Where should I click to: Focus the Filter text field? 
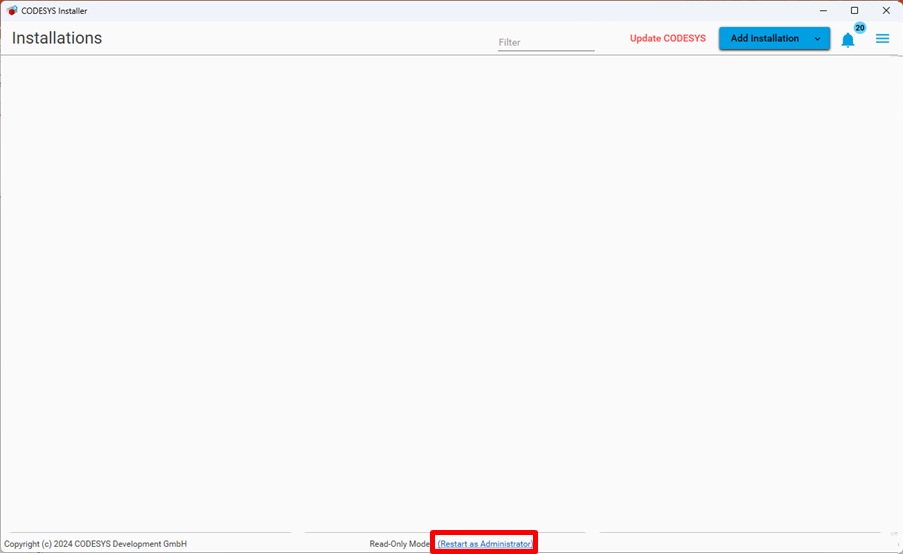click(x=546, y=42)
